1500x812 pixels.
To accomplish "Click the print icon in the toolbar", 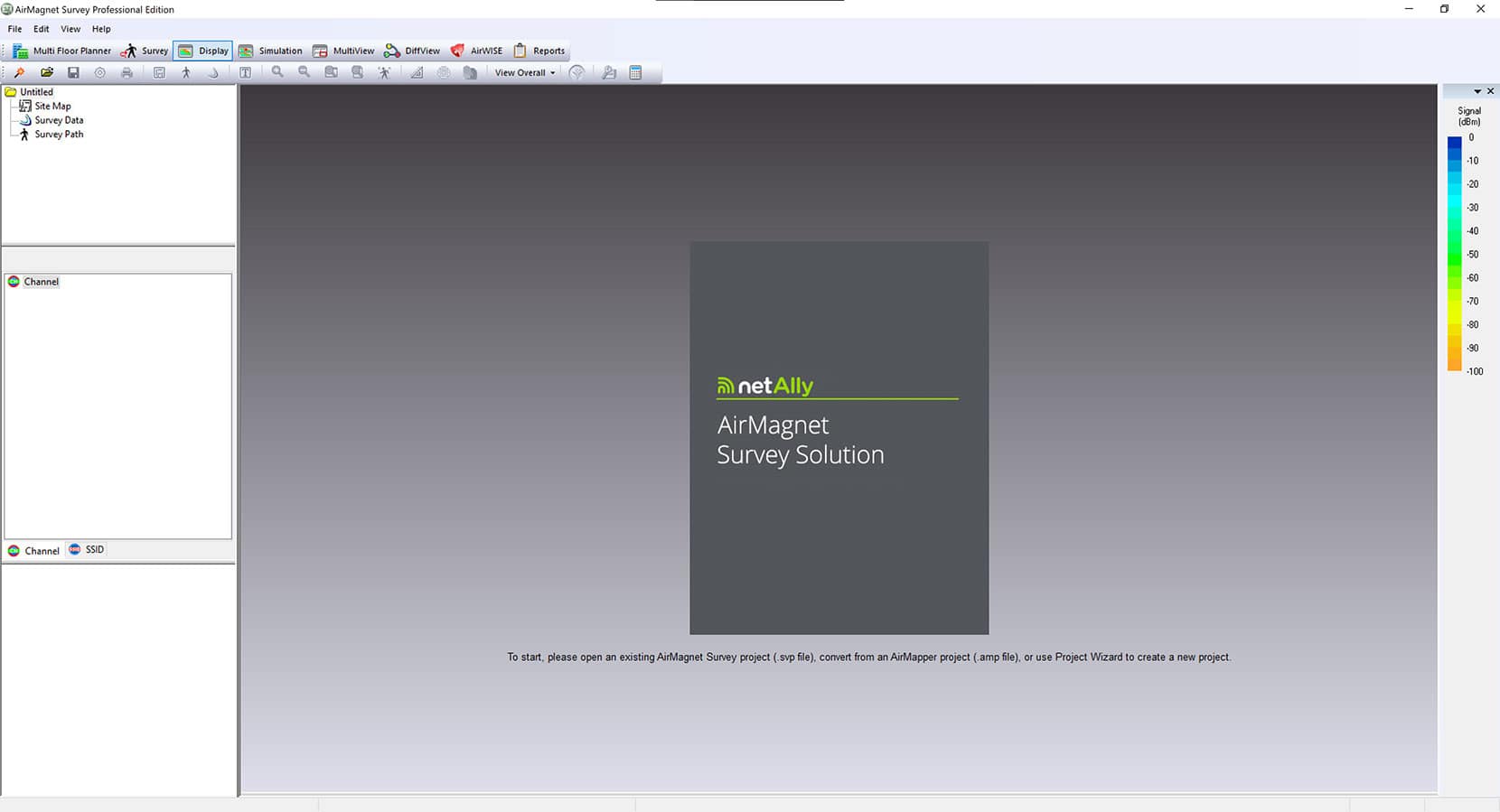I will click(x=127, y=72).
